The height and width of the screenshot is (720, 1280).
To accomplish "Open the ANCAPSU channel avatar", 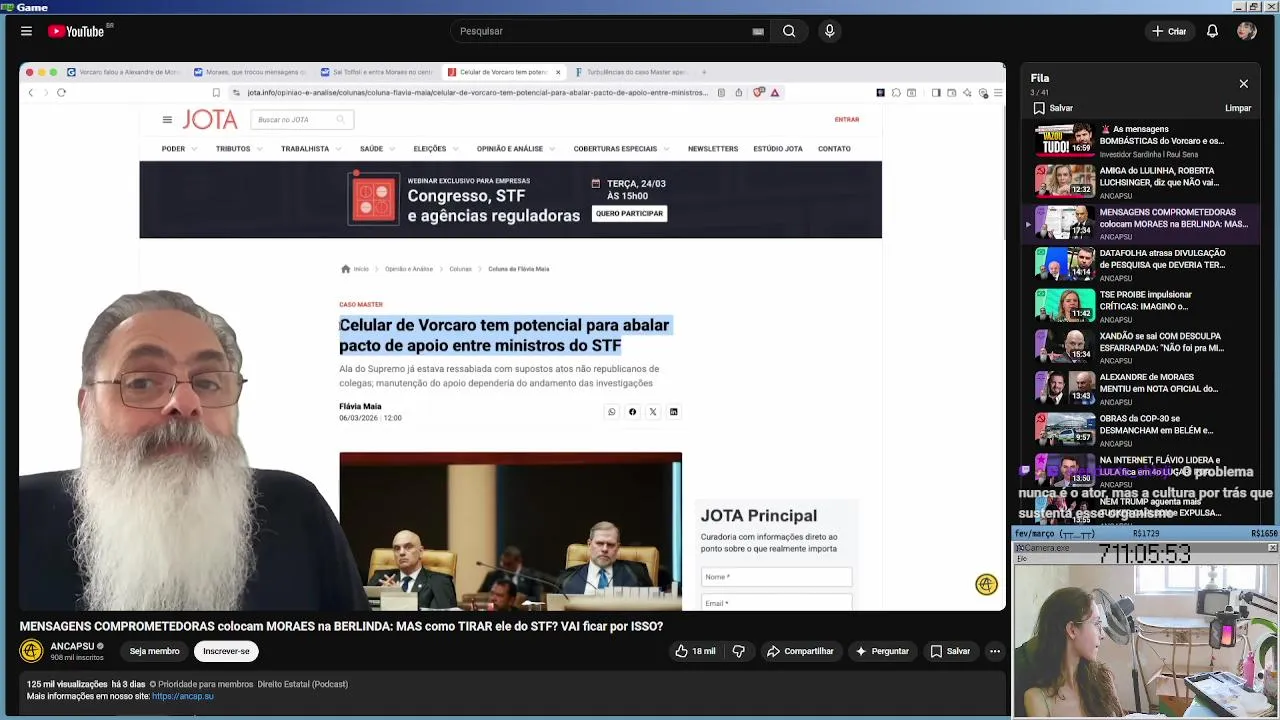I will [x=31, y=651].
